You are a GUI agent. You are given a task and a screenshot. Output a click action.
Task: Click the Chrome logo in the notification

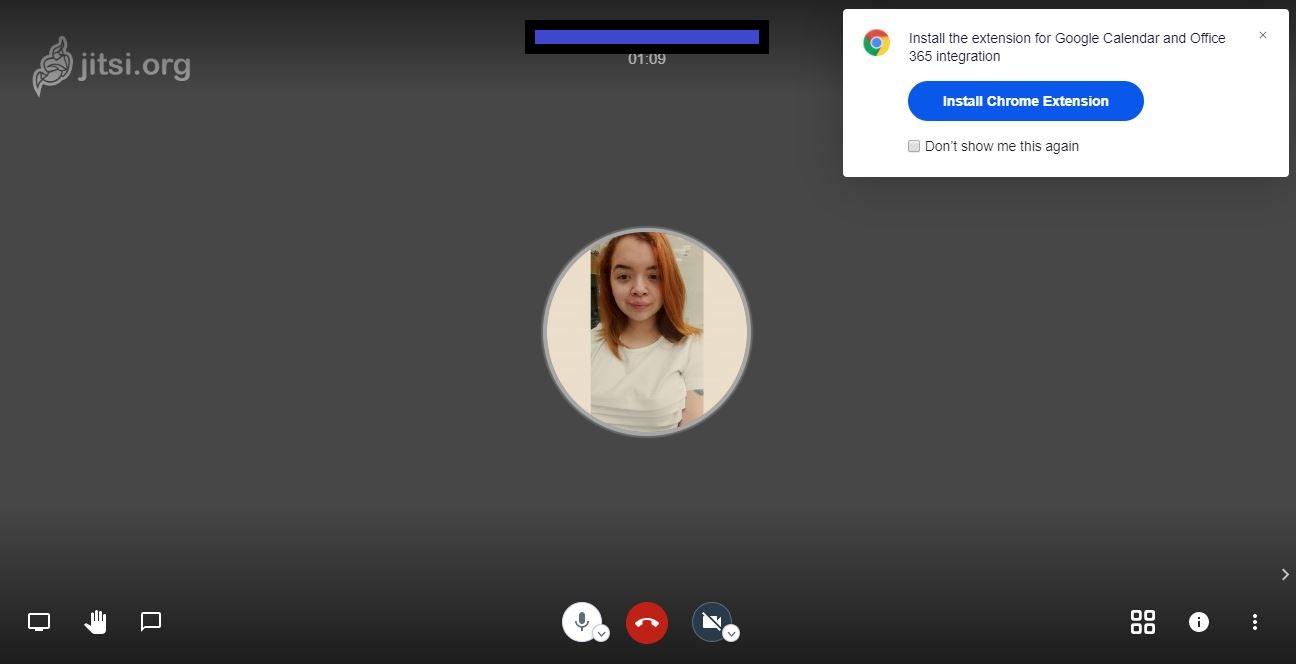pyautogui.click(x=877, y=43)
